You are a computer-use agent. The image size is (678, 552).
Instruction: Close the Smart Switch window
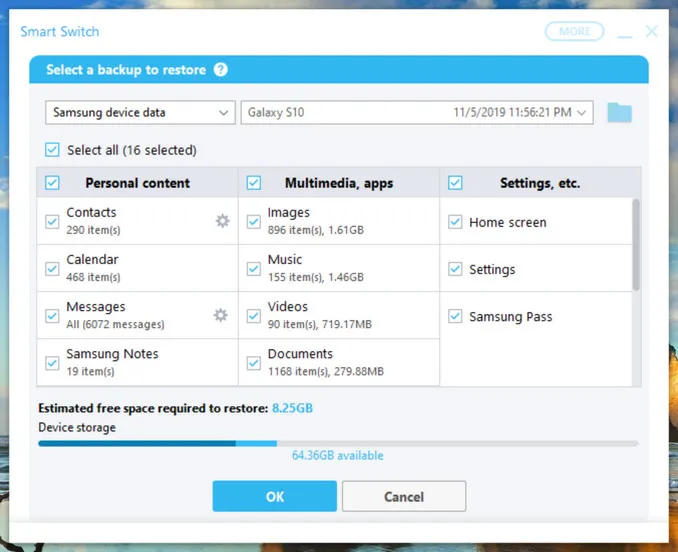[652, 31]
